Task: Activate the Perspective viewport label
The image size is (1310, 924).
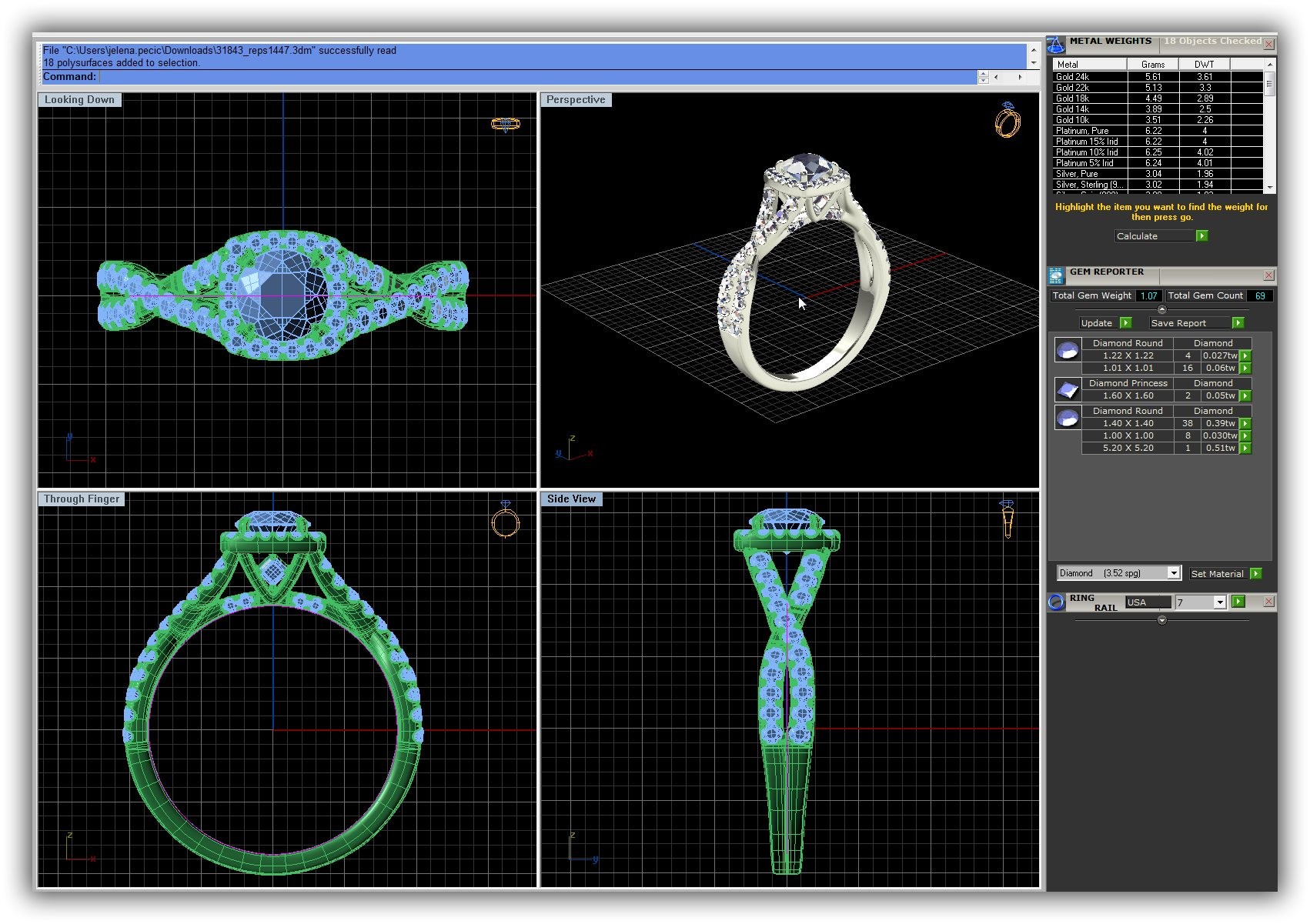Action: tap(576, 100)
